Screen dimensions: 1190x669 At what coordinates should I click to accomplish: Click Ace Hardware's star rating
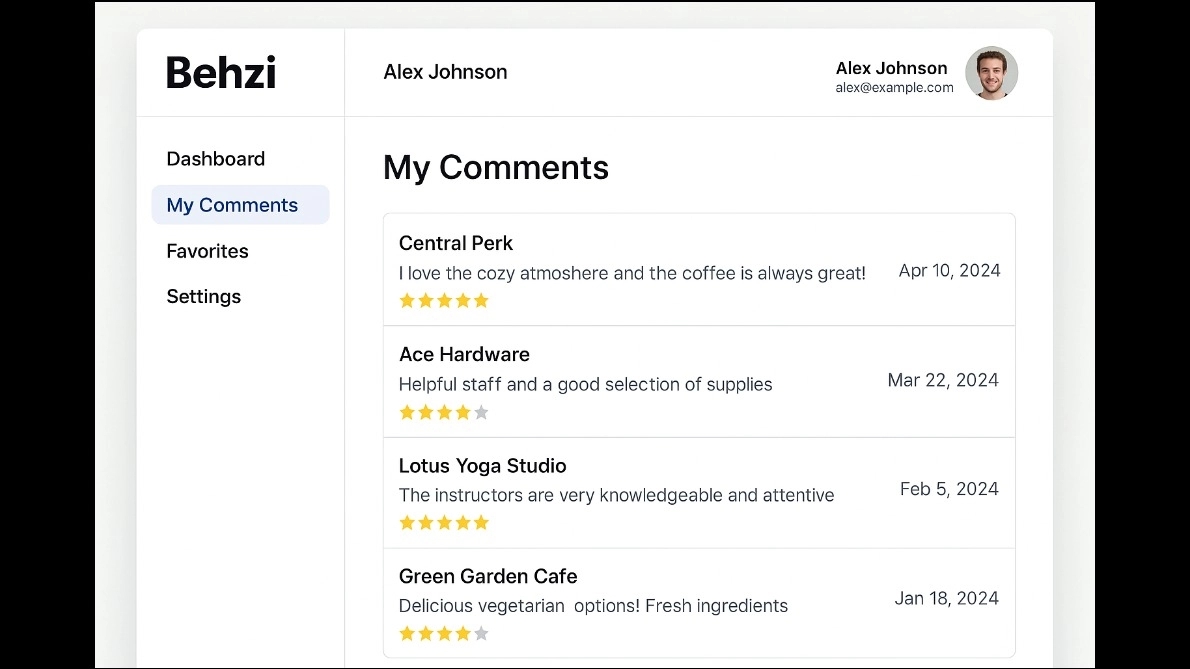(444, 413)
